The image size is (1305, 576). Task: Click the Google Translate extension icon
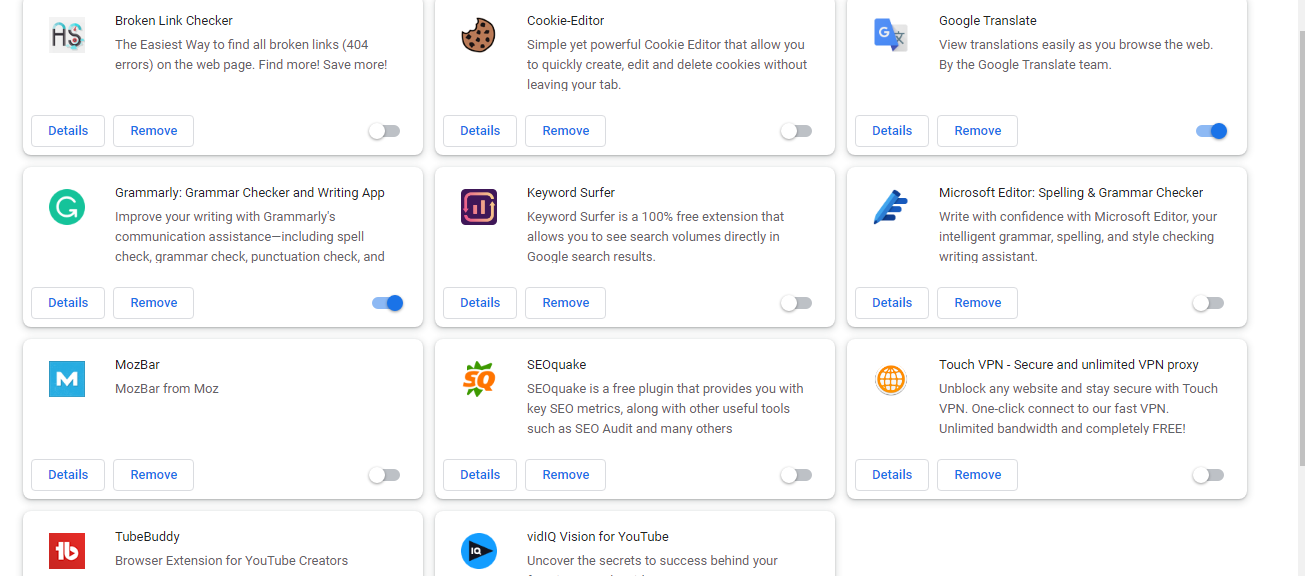click(x=890, y=34)
